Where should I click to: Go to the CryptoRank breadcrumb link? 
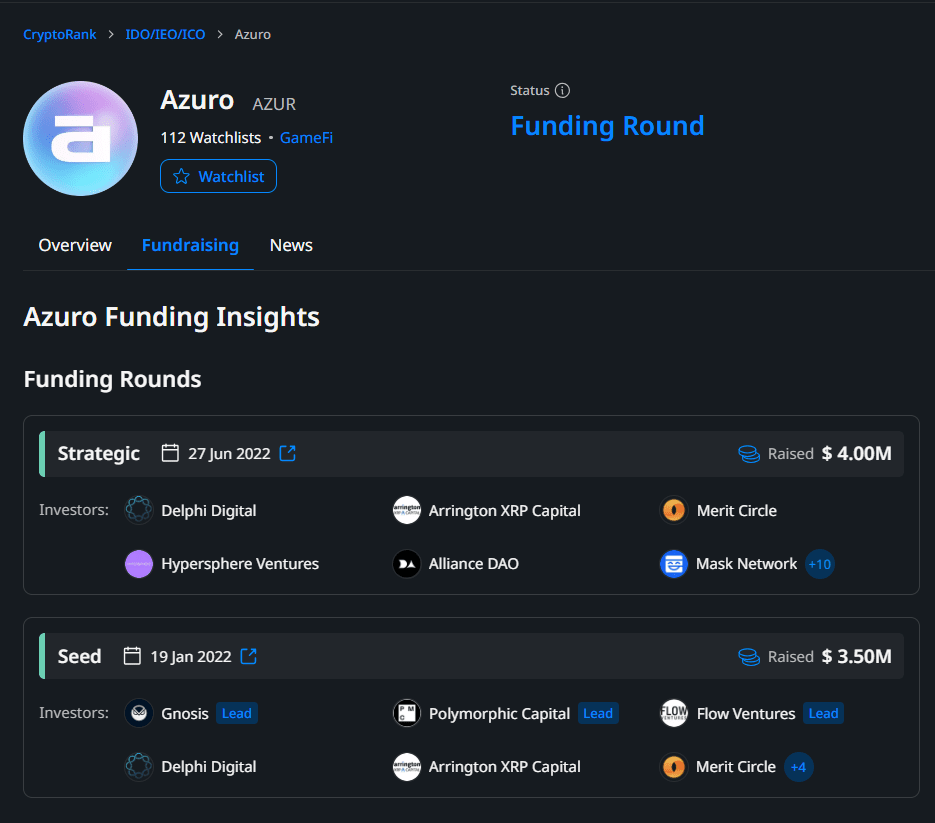(x=60, y=35)
